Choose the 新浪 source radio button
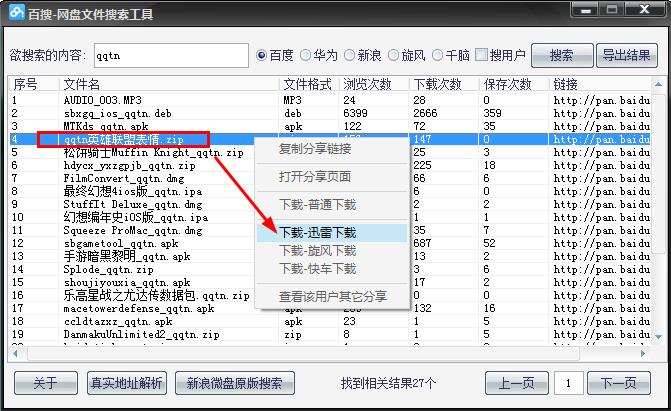Image resolution: width=671 pixels, height=411 pixels. coord(351,55)
